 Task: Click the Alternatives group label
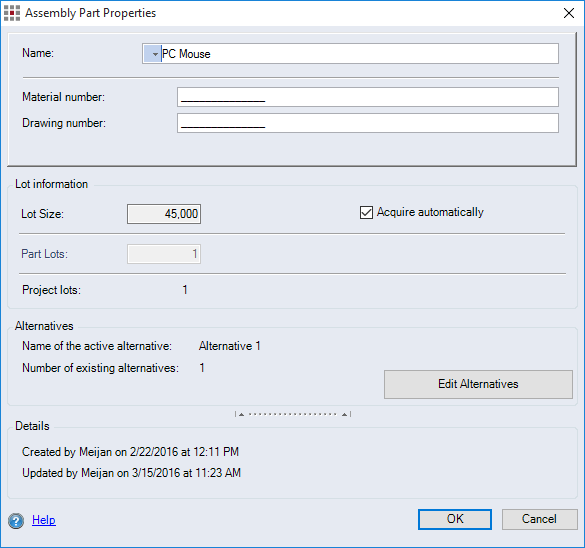44,326
